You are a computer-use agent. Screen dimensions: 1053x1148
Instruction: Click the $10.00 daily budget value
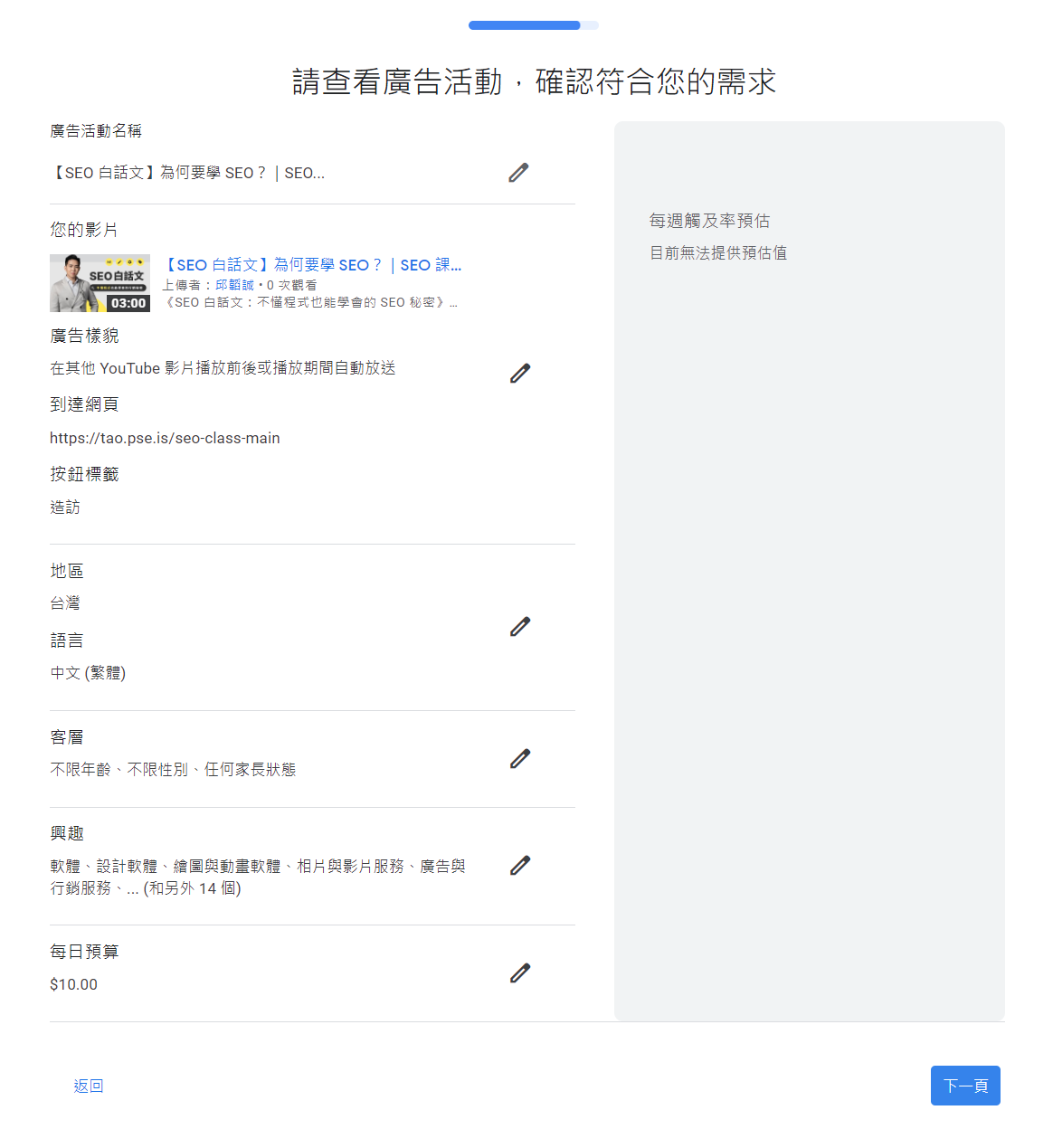73,984
